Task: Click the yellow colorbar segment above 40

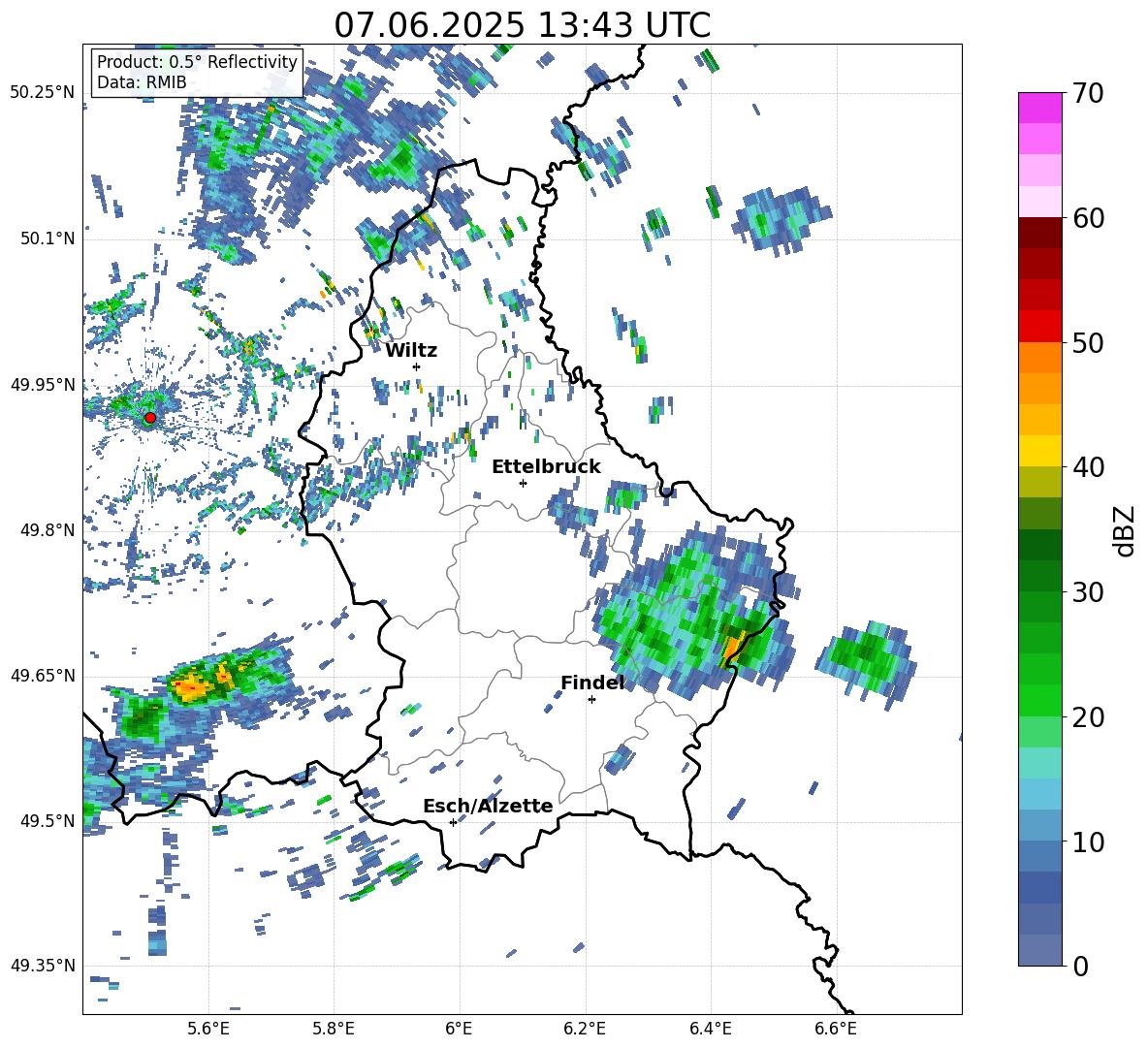Action: [1039, 451]
